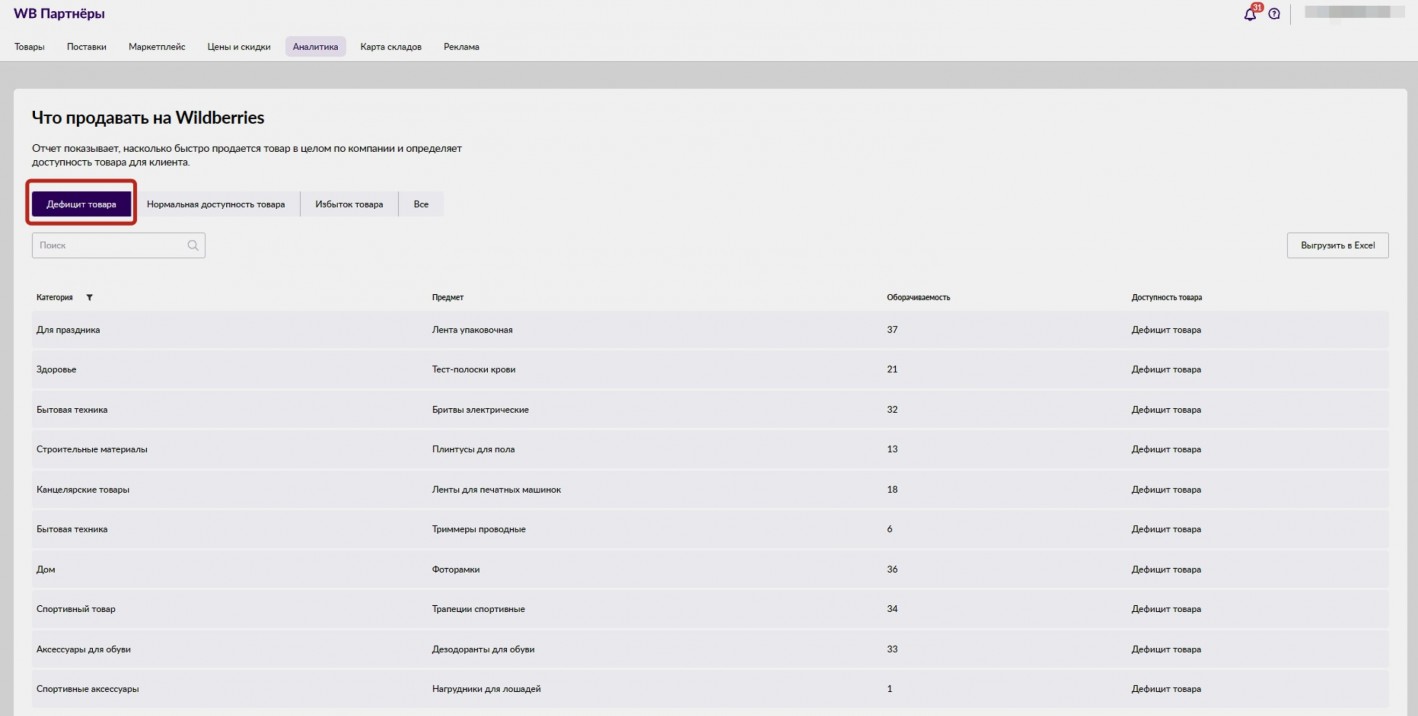Image resolution: width=1418 pixels, height=716 pixels.
Task: Open the Поставки menu
Action: [87, 47]
